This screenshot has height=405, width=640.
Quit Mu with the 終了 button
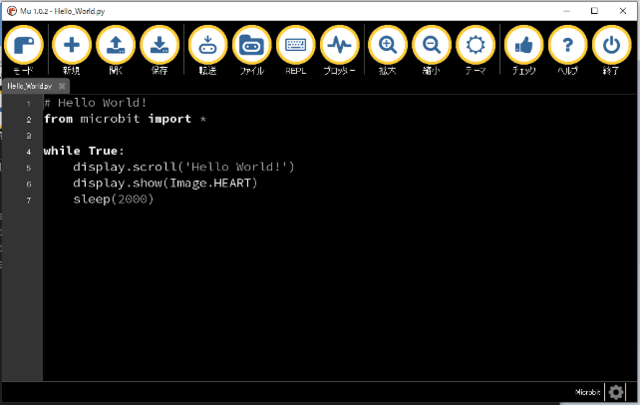tap(612, 46)
